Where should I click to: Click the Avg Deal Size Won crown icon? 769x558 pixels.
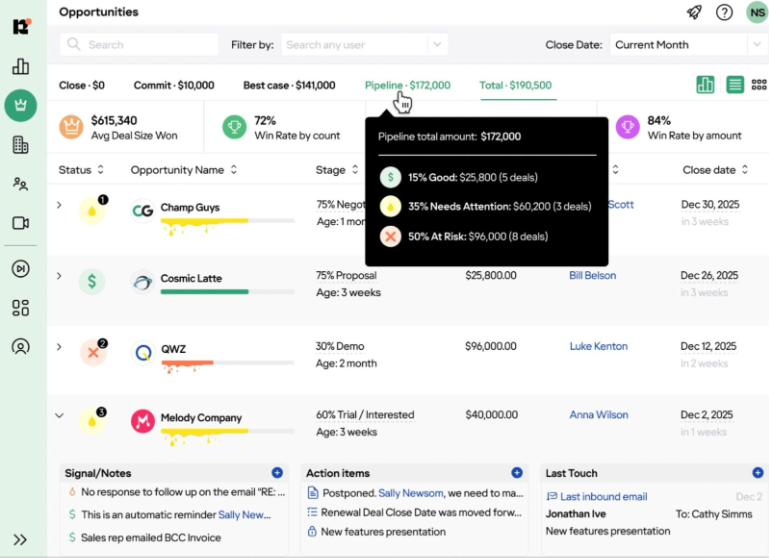point(72,127)
